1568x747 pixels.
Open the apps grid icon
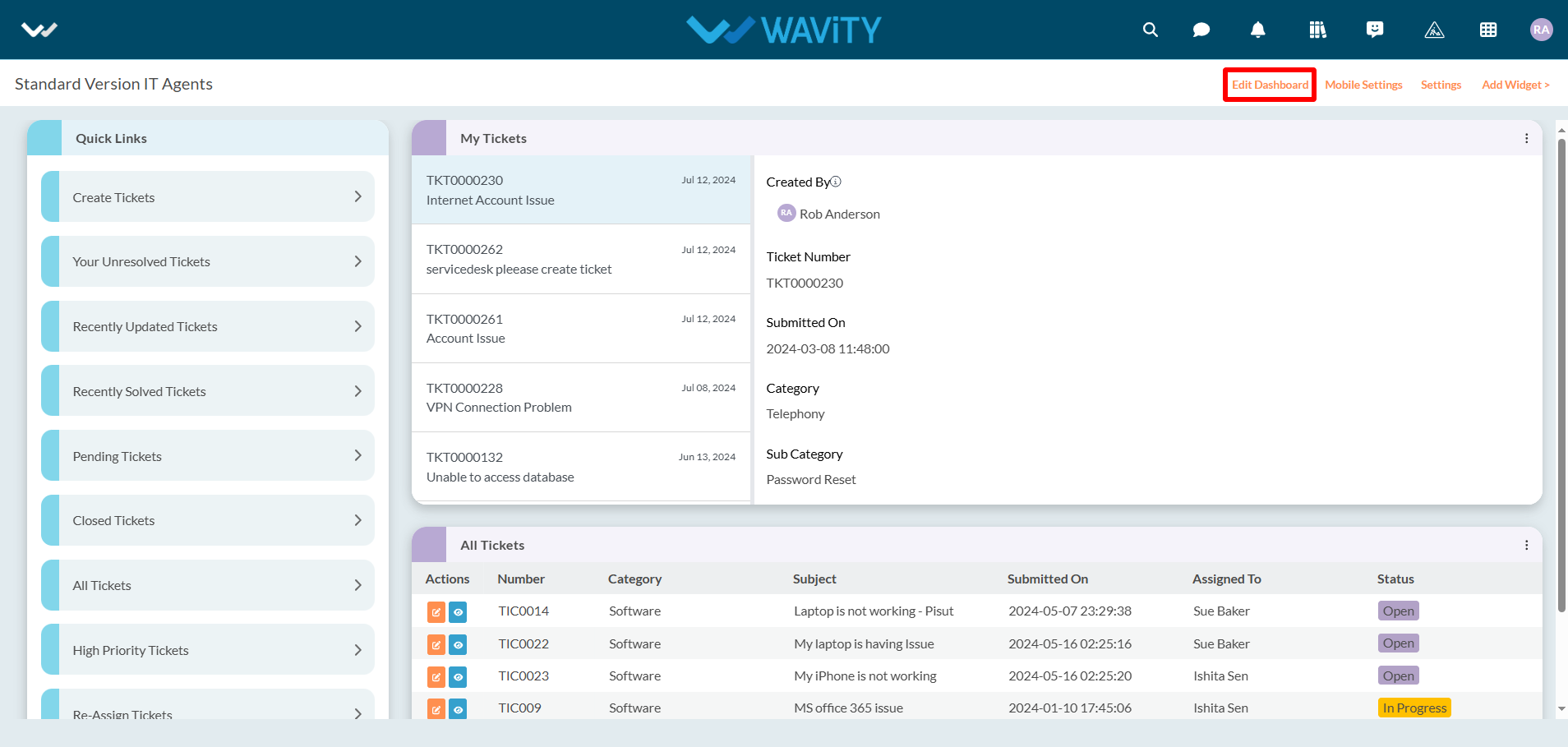[1488, 30]
